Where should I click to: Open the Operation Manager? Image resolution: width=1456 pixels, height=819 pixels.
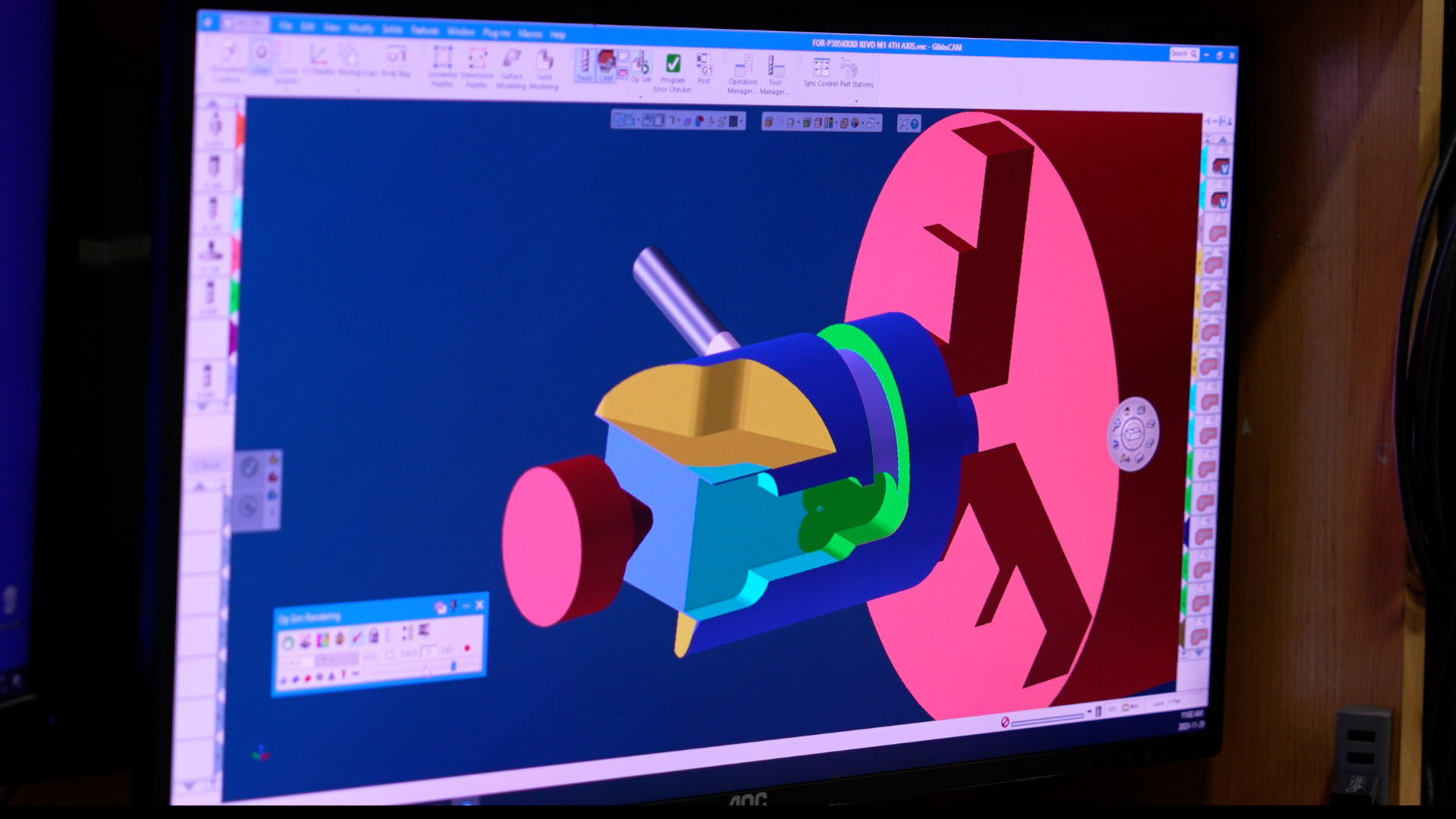(x=742, y=74)
